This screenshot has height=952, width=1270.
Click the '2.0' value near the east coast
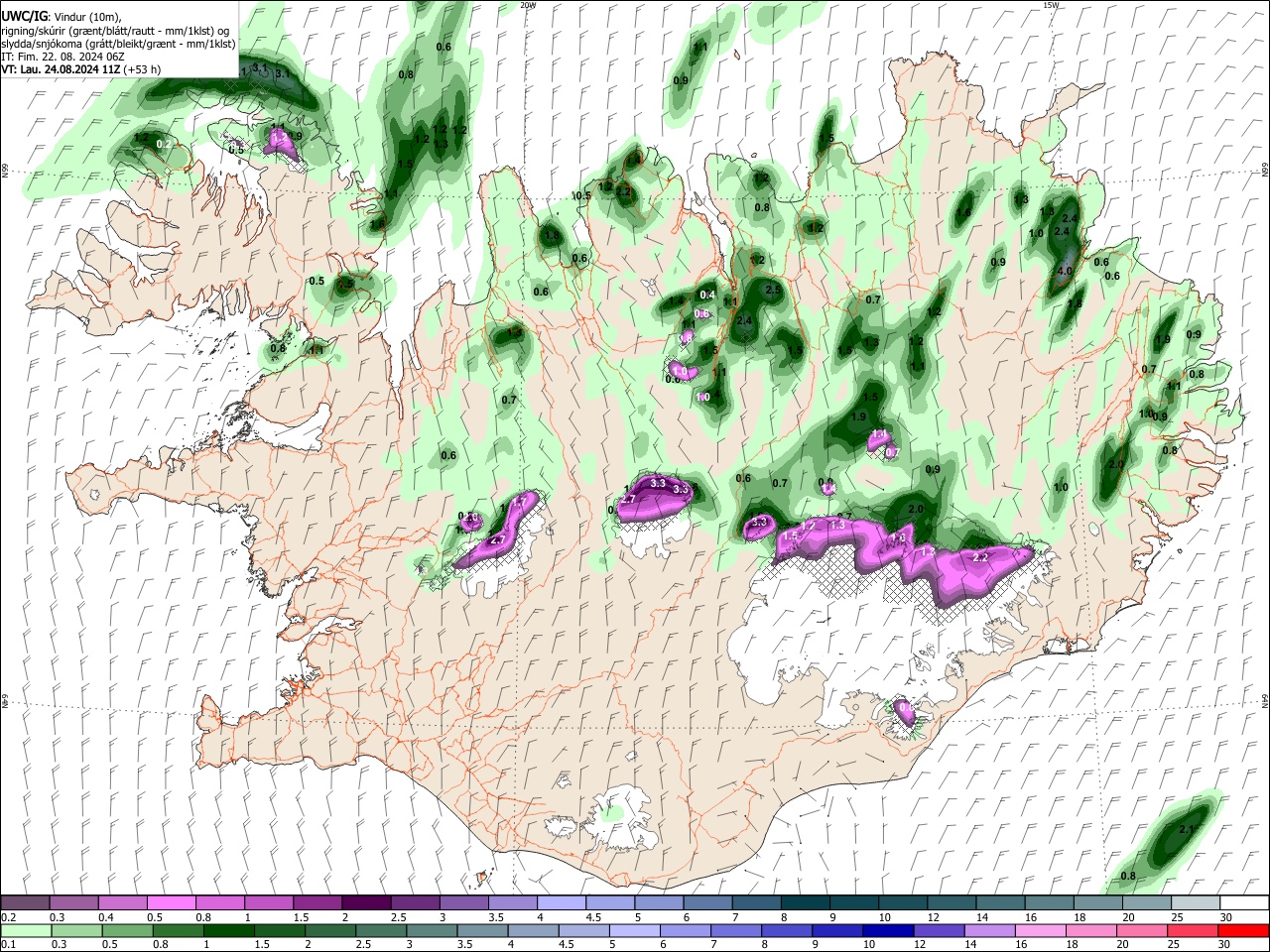tap(1115, 464)
